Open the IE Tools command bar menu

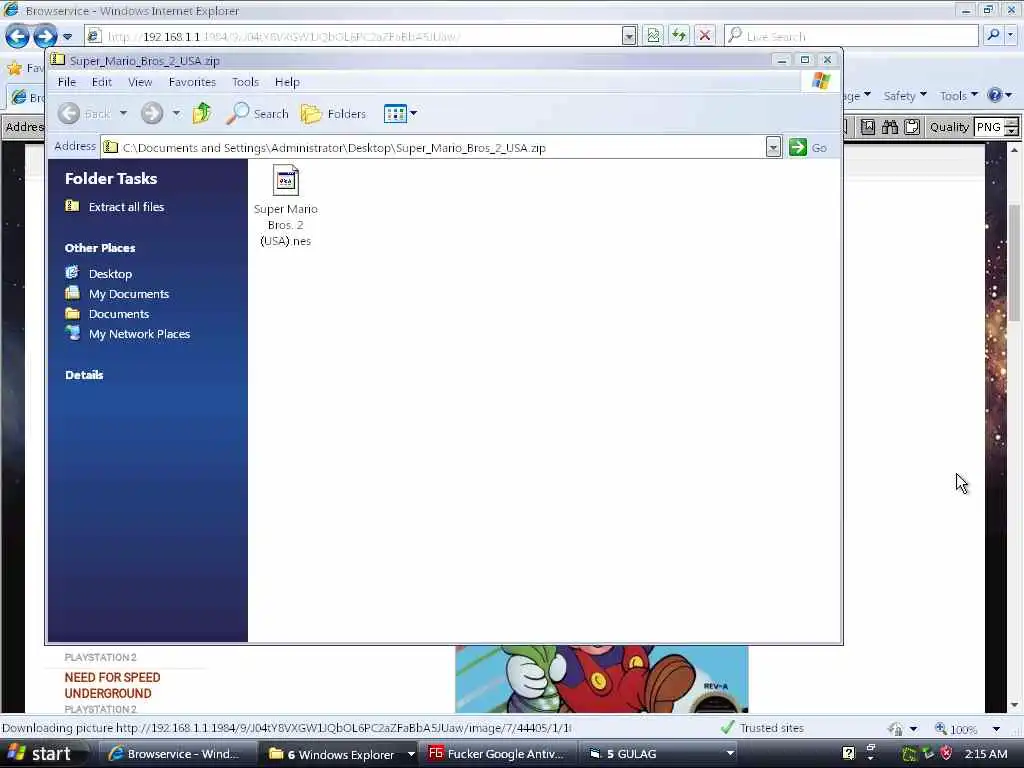(x=959, y=96)
